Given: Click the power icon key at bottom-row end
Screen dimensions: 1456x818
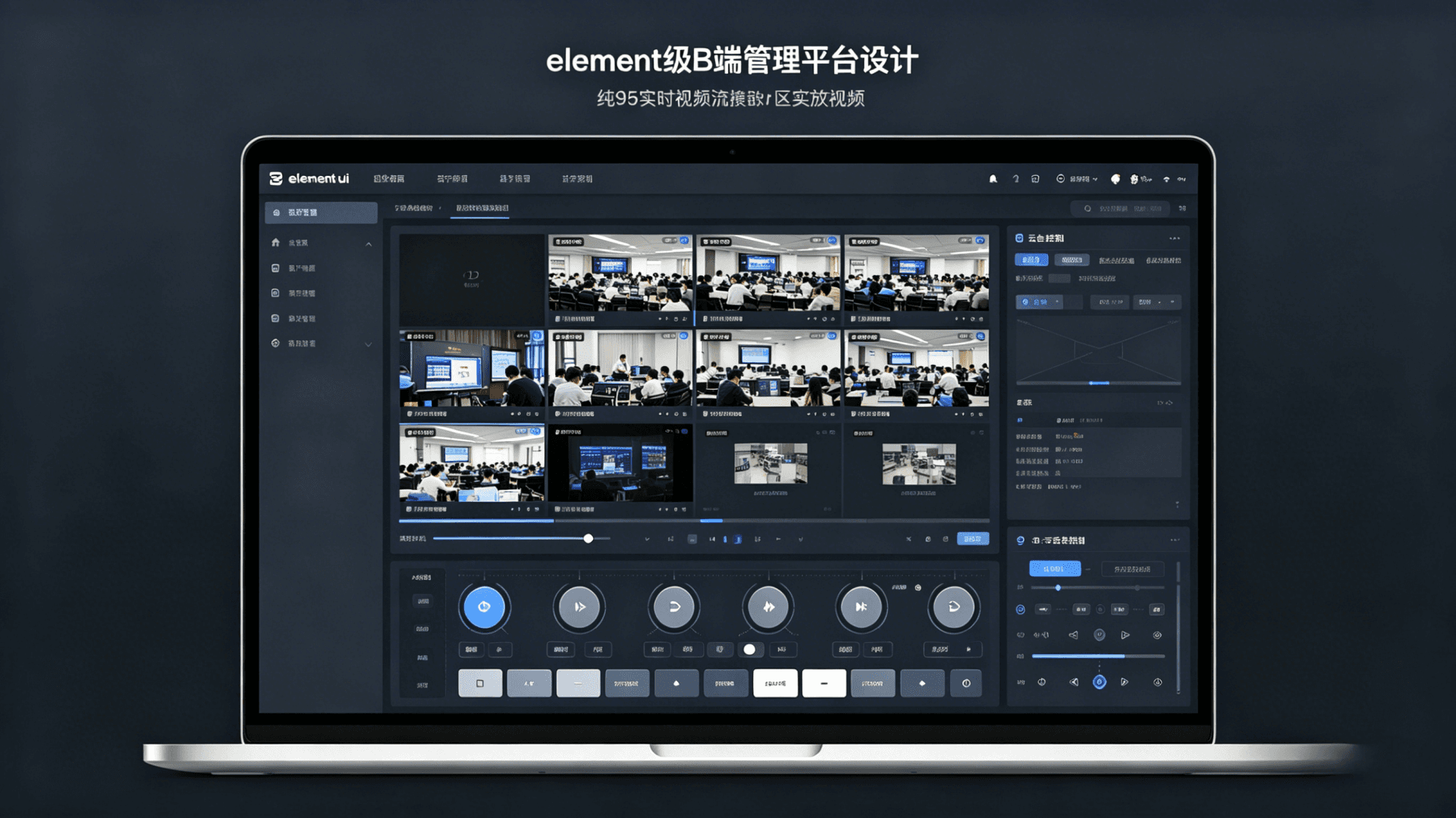Looking at the screenshot, I should [966, 683].
